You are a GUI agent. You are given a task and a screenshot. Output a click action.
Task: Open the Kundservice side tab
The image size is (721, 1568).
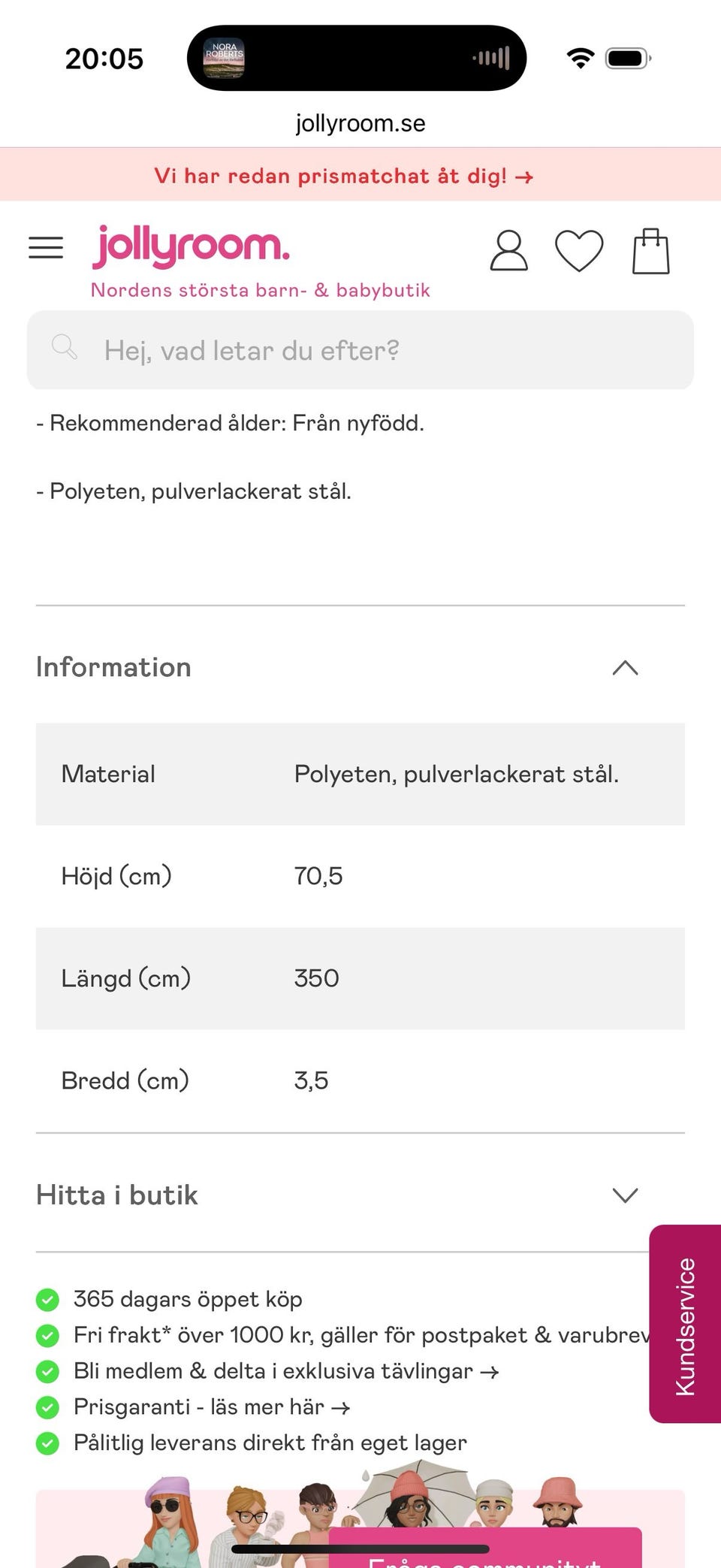[685, 1324]
